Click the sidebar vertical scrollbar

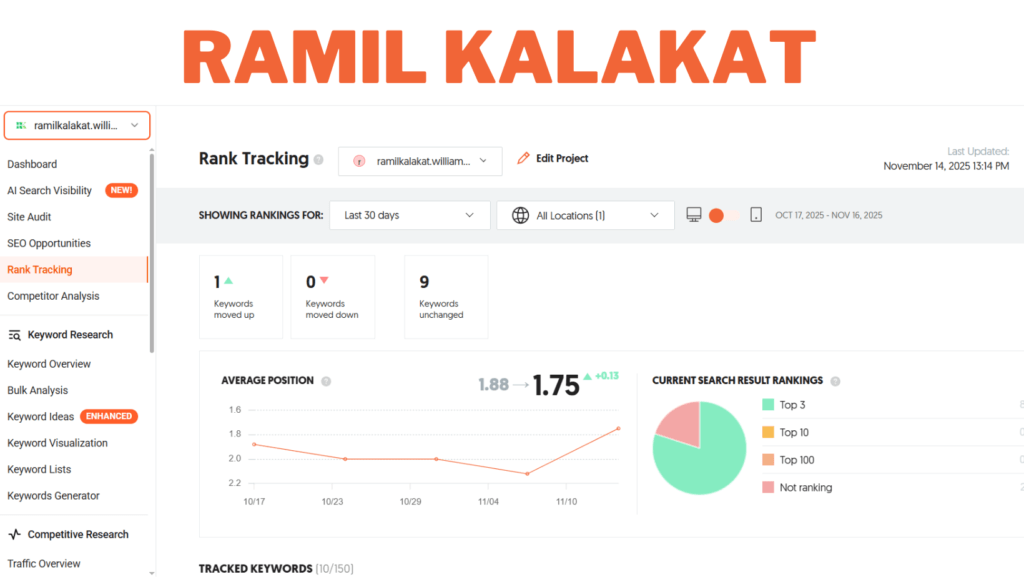[152, 250]
